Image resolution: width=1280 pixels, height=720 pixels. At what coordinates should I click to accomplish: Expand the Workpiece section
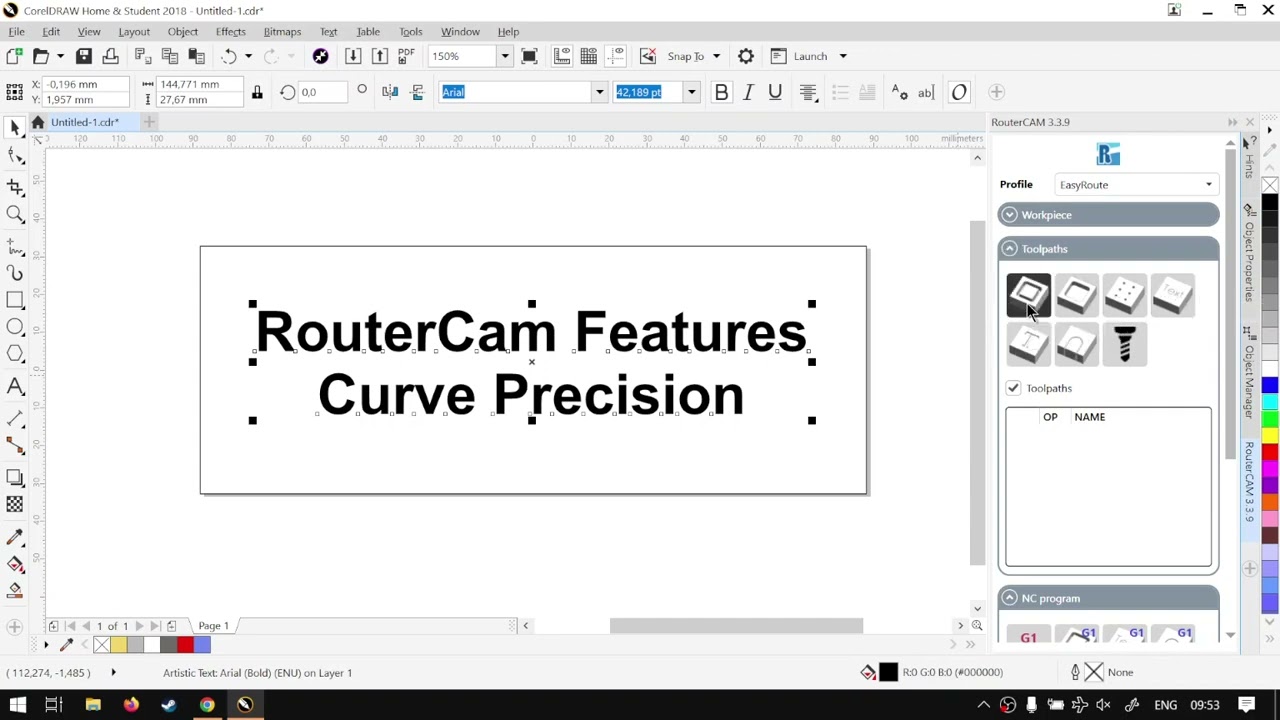click(x=1108, y=215)
